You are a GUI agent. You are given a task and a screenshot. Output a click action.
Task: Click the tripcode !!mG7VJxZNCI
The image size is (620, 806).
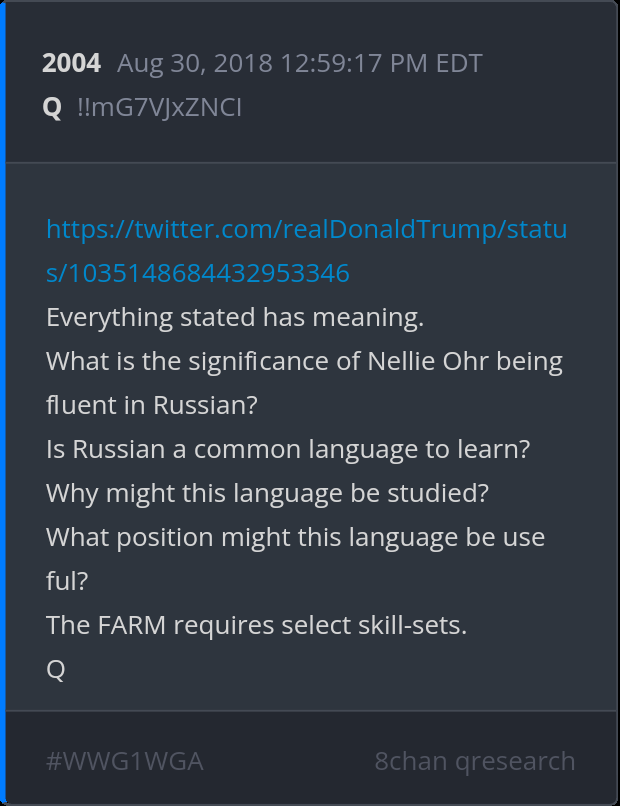click(x=159, y=107)
